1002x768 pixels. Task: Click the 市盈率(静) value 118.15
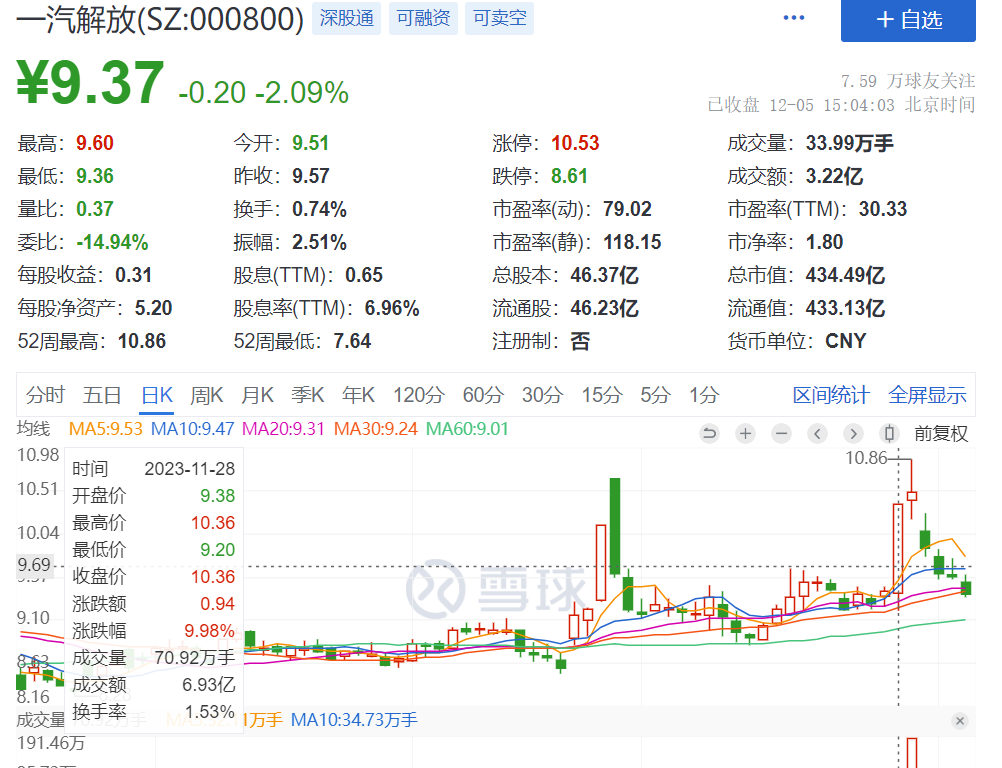coord(632,242)
